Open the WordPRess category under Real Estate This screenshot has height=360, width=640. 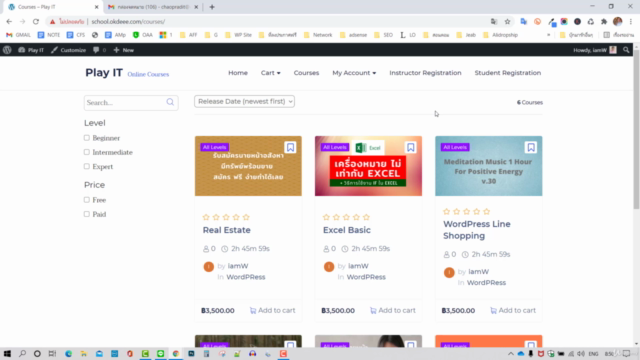[246, 277]
